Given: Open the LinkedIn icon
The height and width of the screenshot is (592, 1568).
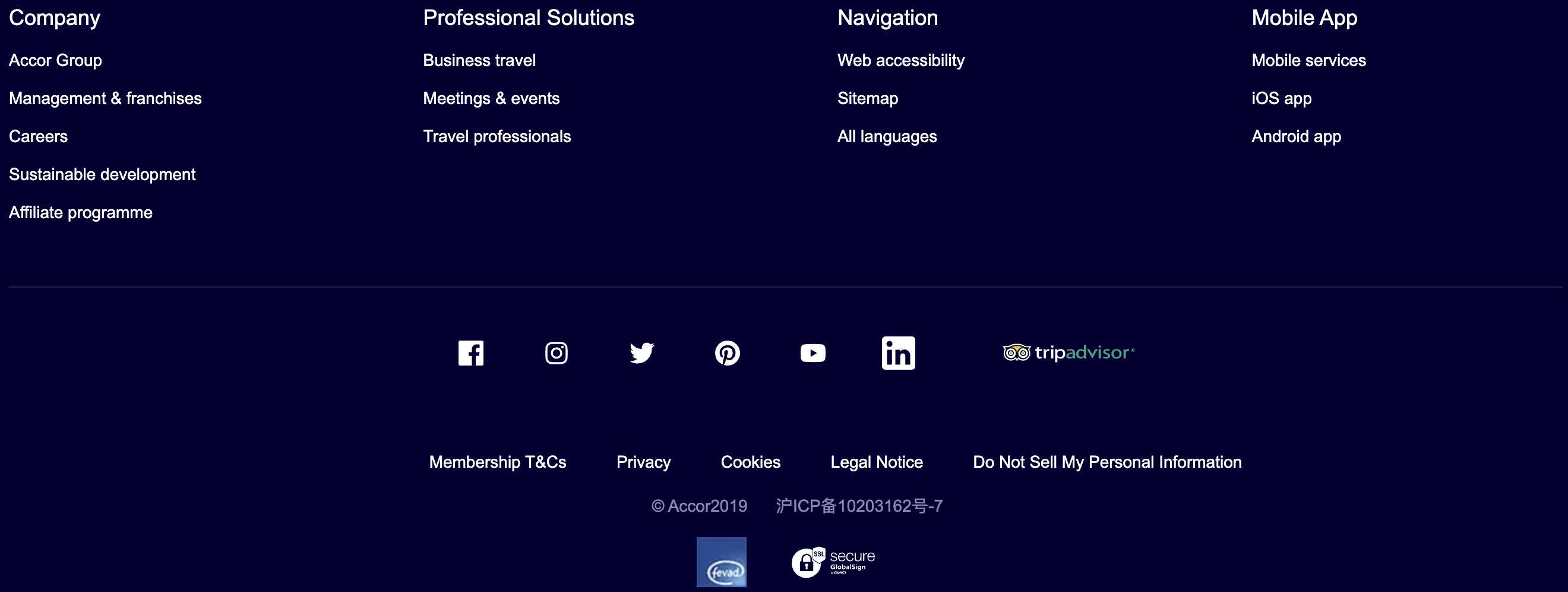Looking at the screenshot, I should pos(898,352).
